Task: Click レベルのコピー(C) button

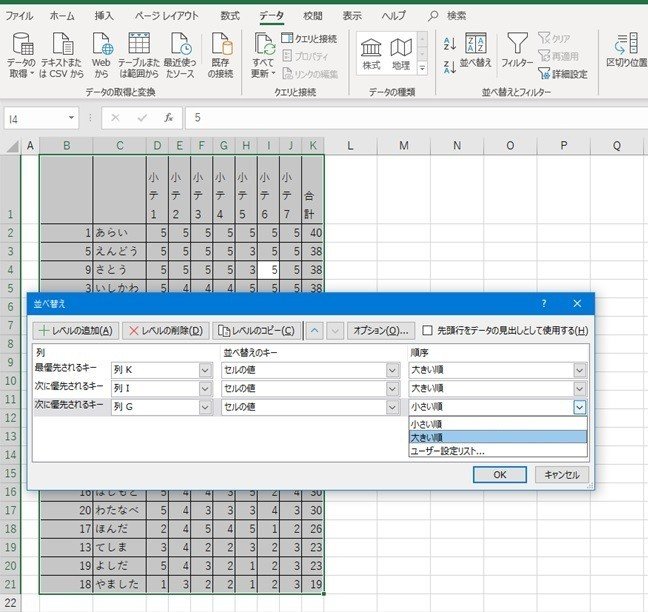Action: (x=256, y=331)
